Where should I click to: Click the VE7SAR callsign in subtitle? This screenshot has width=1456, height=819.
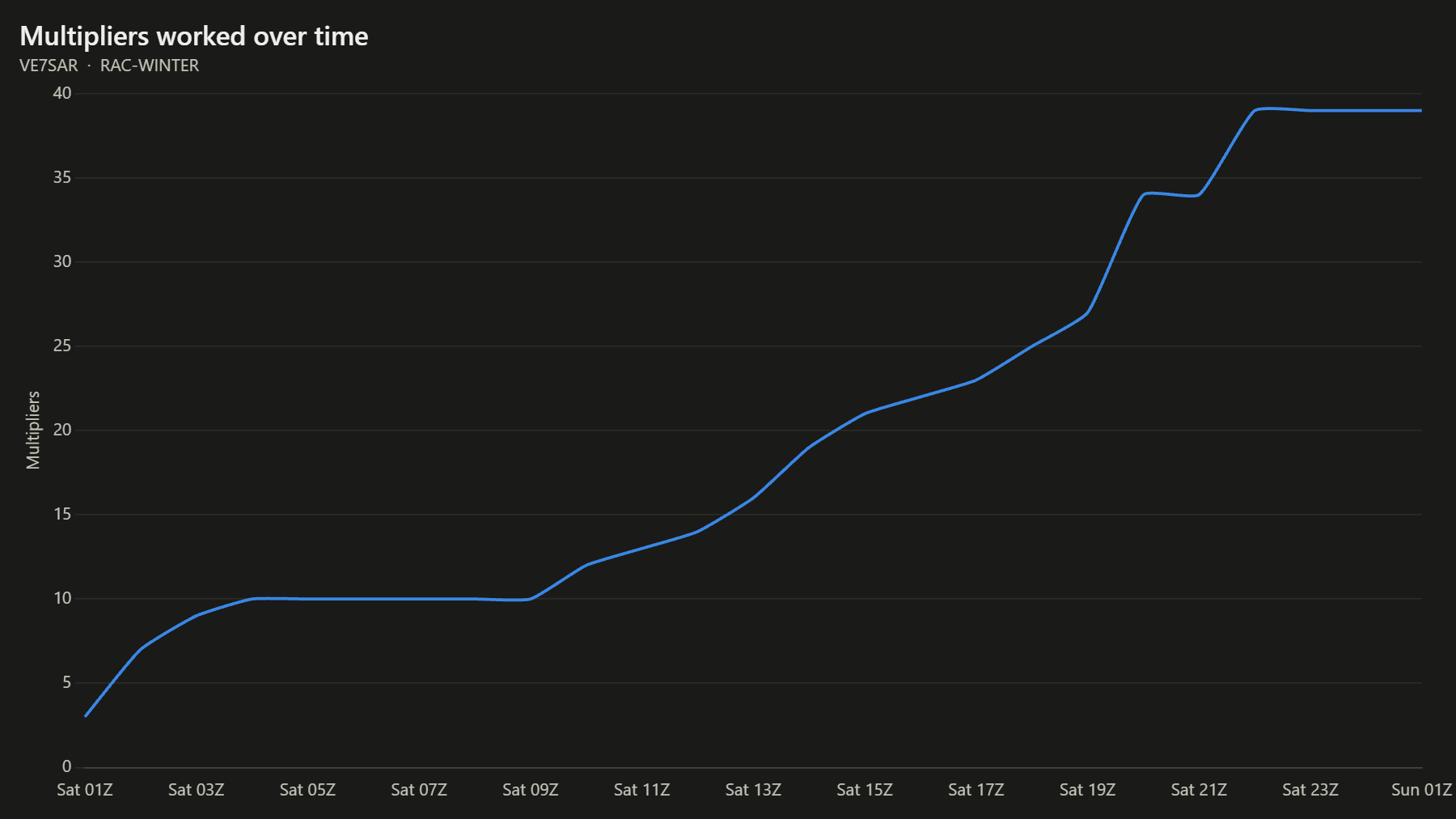(x=49, y=66)
